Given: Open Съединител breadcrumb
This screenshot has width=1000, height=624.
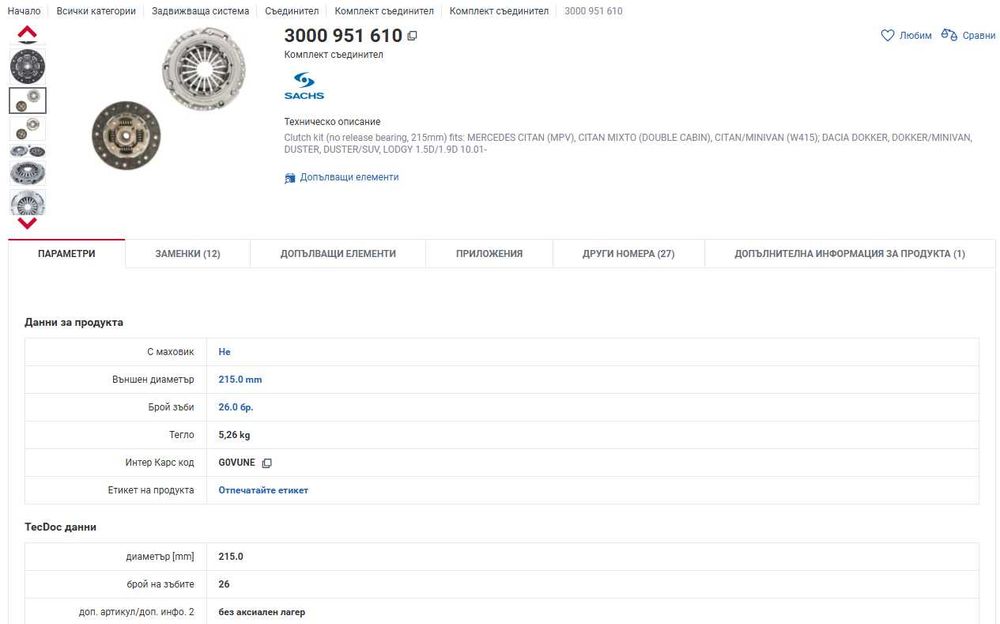Looking at the screenshot, I should 291,11.
